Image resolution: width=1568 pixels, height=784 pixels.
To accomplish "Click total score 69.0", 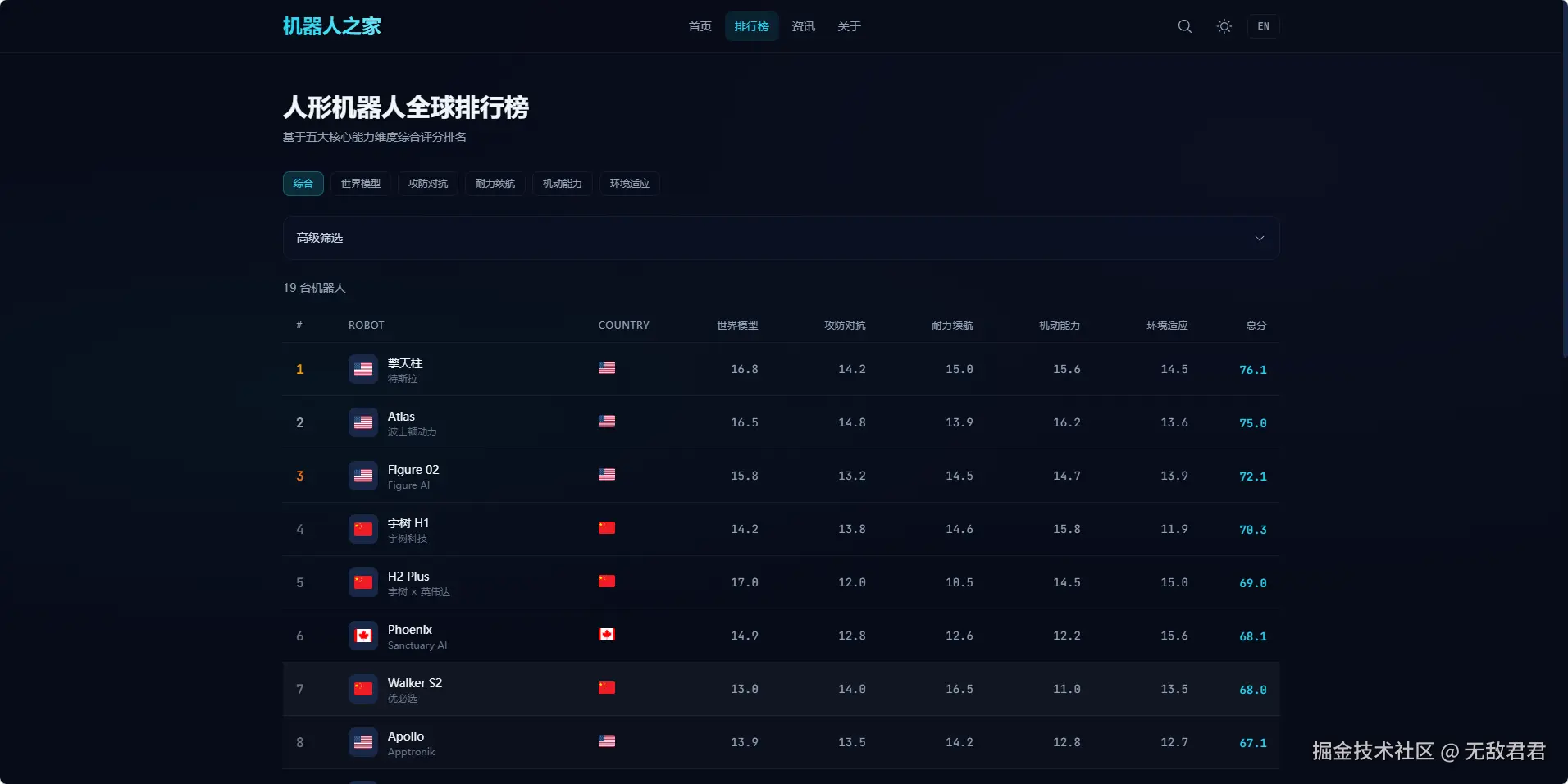I will (x=1253, y=583).
